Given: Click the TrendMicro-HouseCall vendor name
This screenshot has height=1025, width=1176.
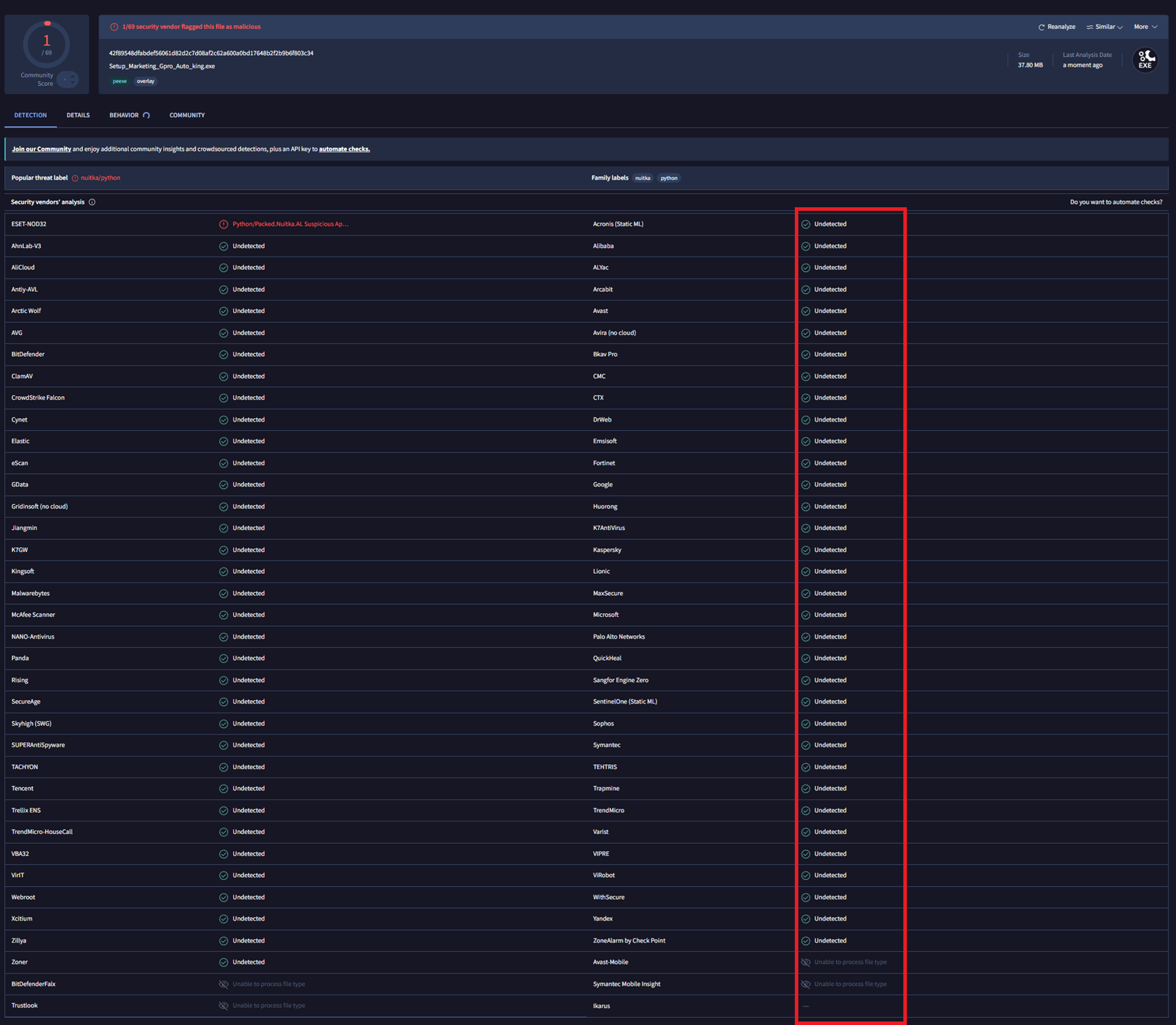Looking at the screenshot, I should coord(42,832).
